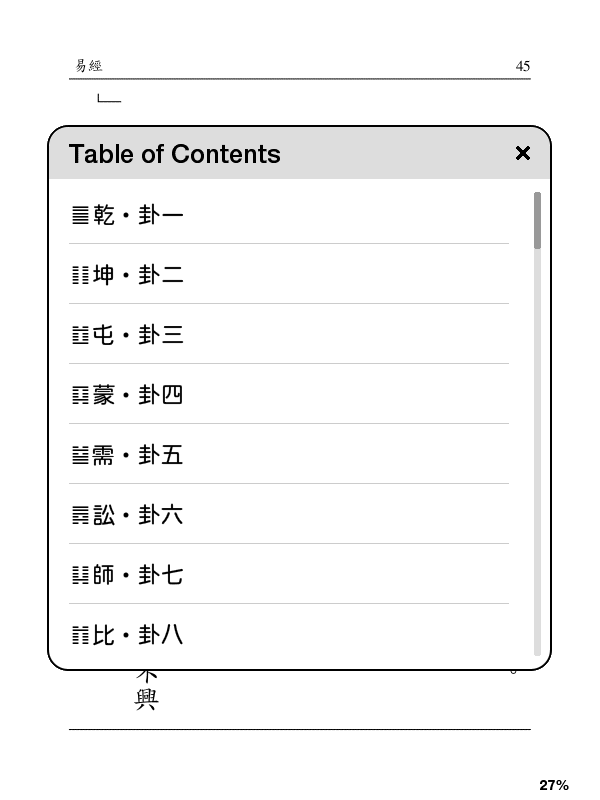
Task: Click the 乾 hexagram symbol icon
Action: click(80, 215)
